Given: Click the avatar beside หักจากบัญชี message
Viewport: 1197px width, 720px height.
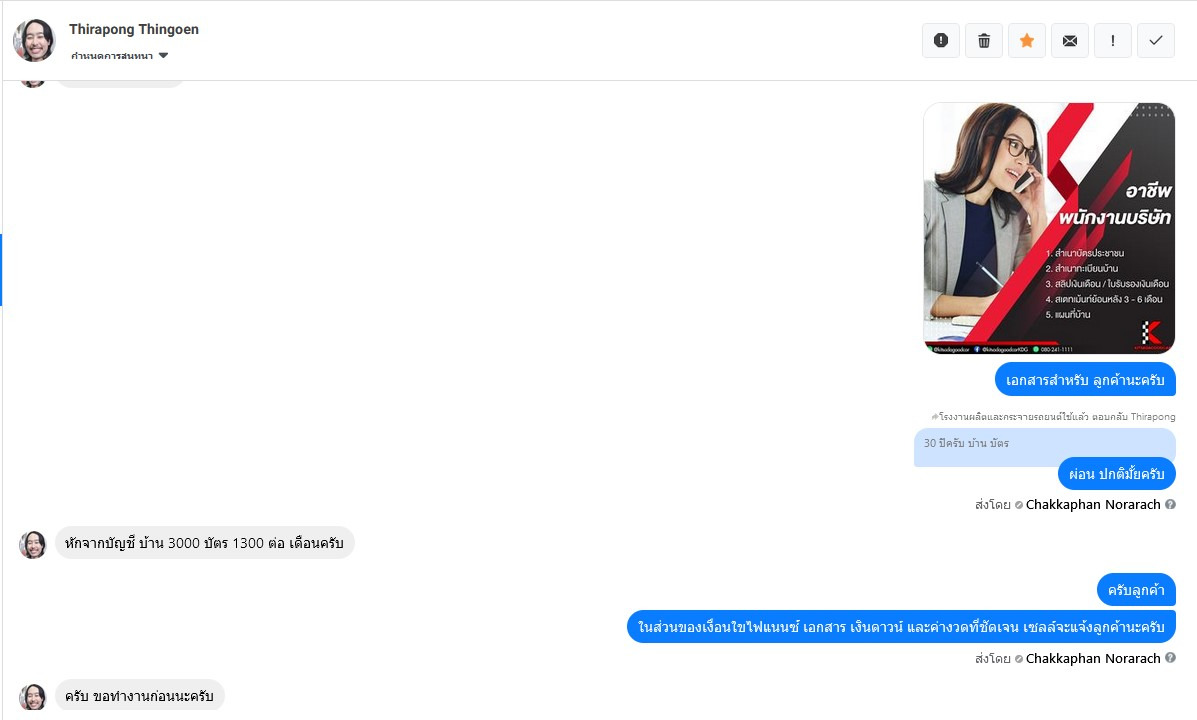Looking at the screenshot, I should click(x=33, y=544).
